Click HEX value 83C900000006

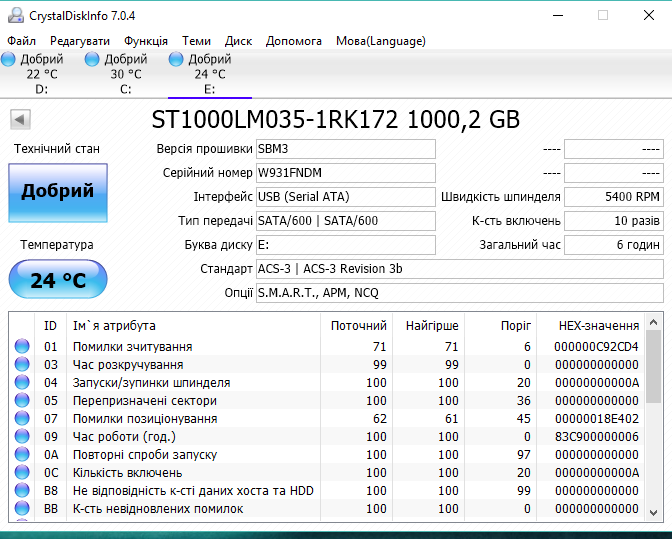point(596,436)
